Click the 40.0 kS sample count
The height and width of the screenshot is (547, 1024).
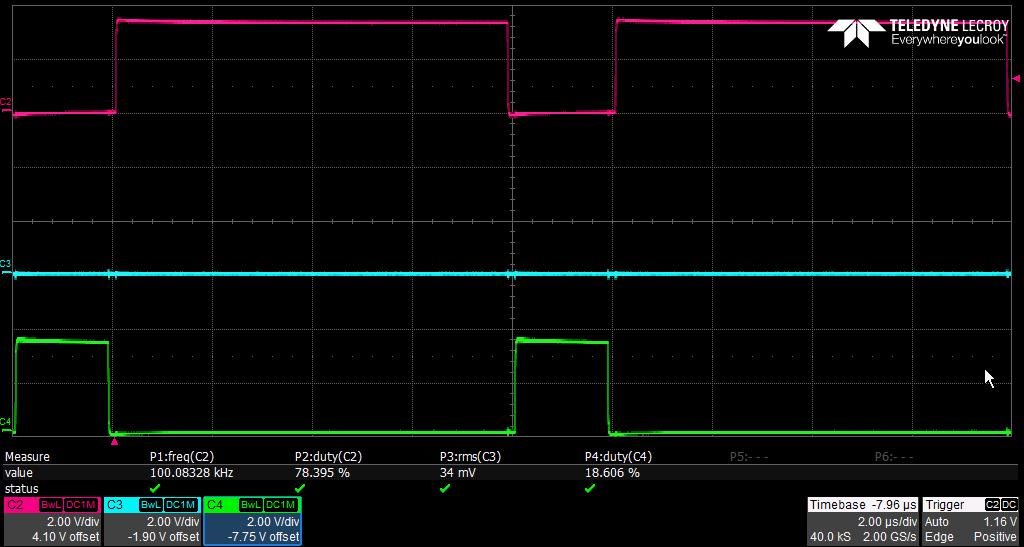point(831,537)
